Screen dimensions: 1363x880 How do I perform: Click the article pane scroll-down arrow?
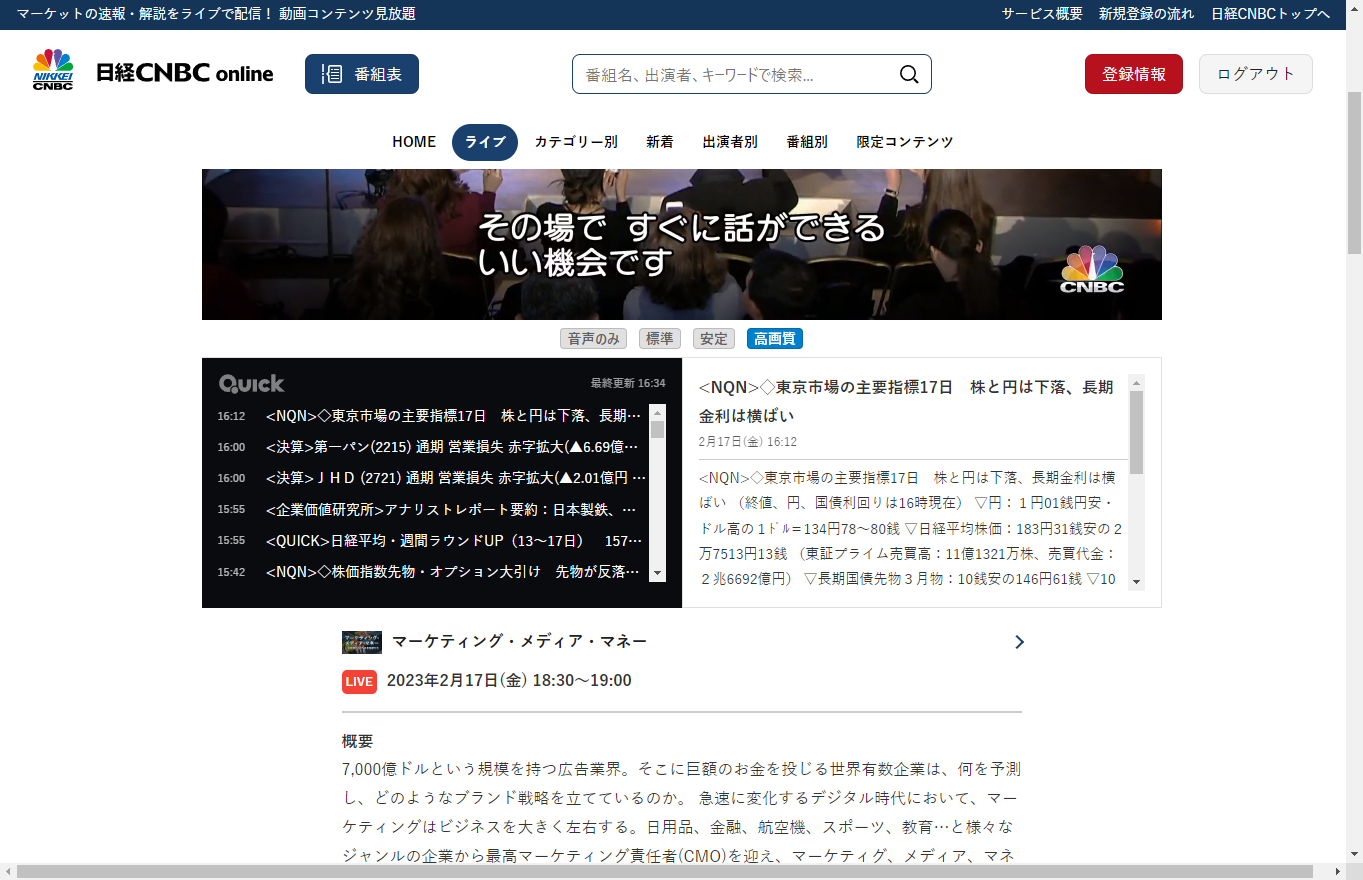pyautogui.click(x=1136, y=582)
